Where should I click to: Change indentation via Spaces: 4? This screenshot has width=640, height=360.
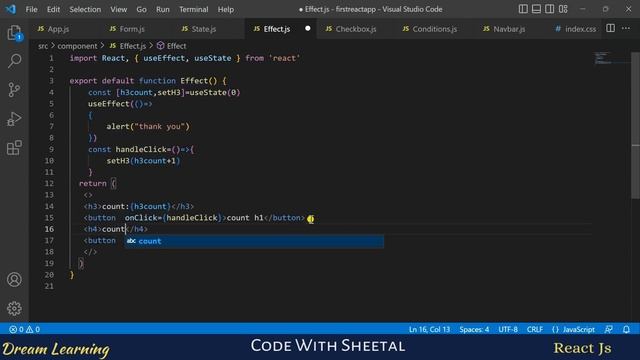pyautogui.click(x=474, y=329)
